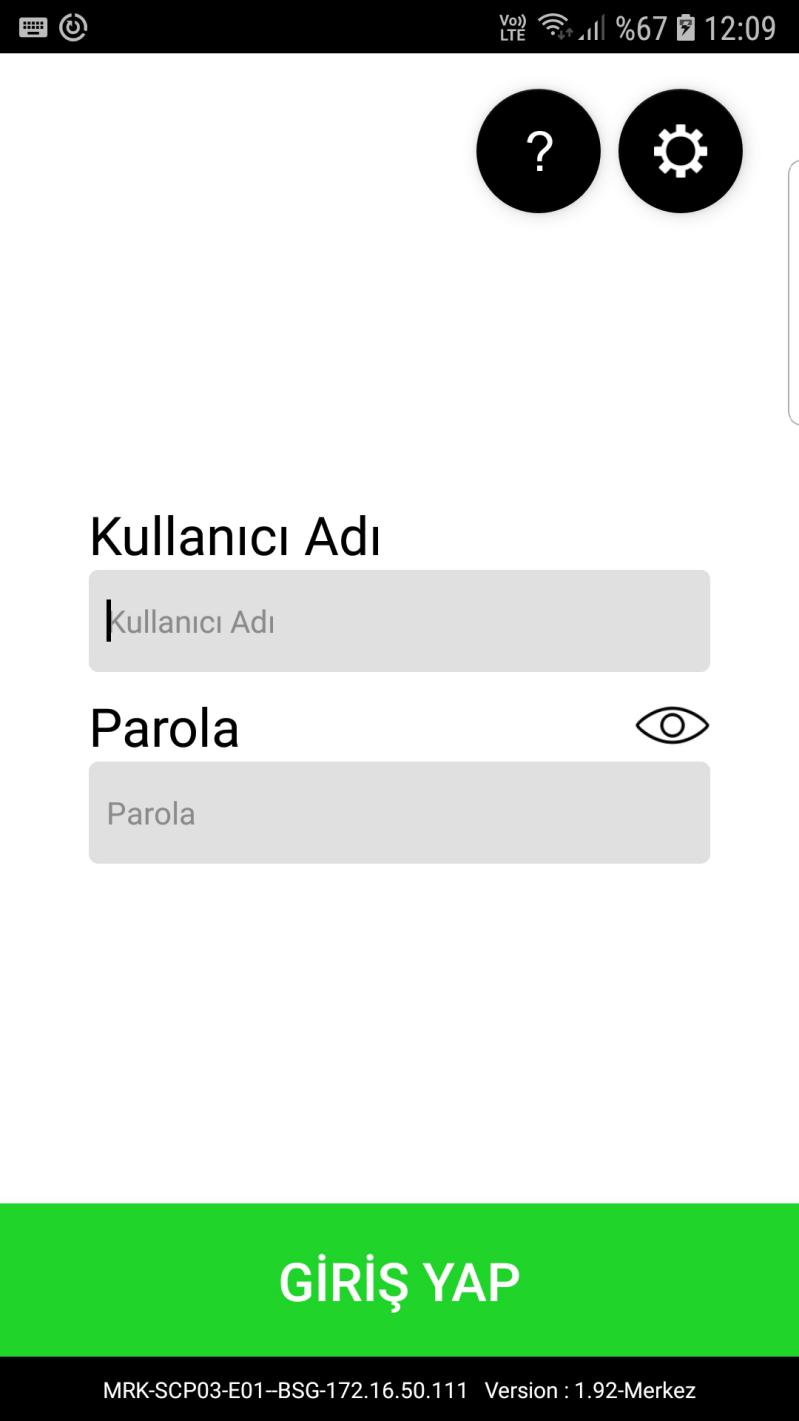
Task: Tap the Version : 1.92-Merkez footer text
Action: 590,1390
